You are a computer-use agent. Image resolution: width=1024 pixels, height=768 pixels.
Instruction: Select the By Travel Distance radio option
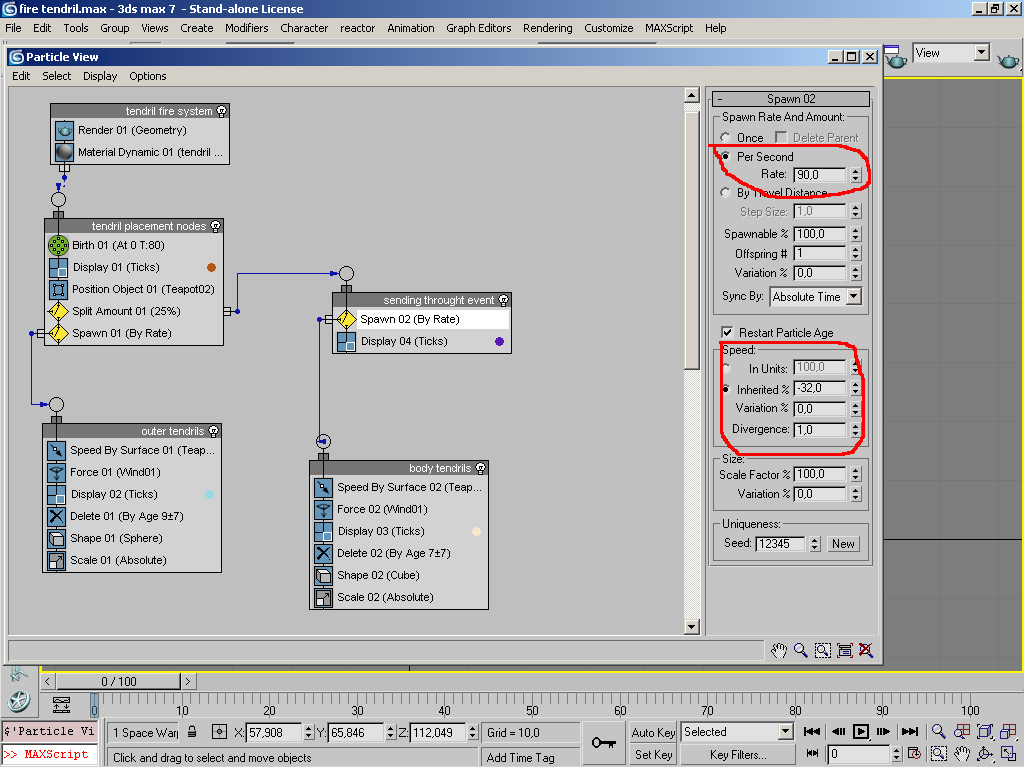pyautogui.click(x=726, y=193)
